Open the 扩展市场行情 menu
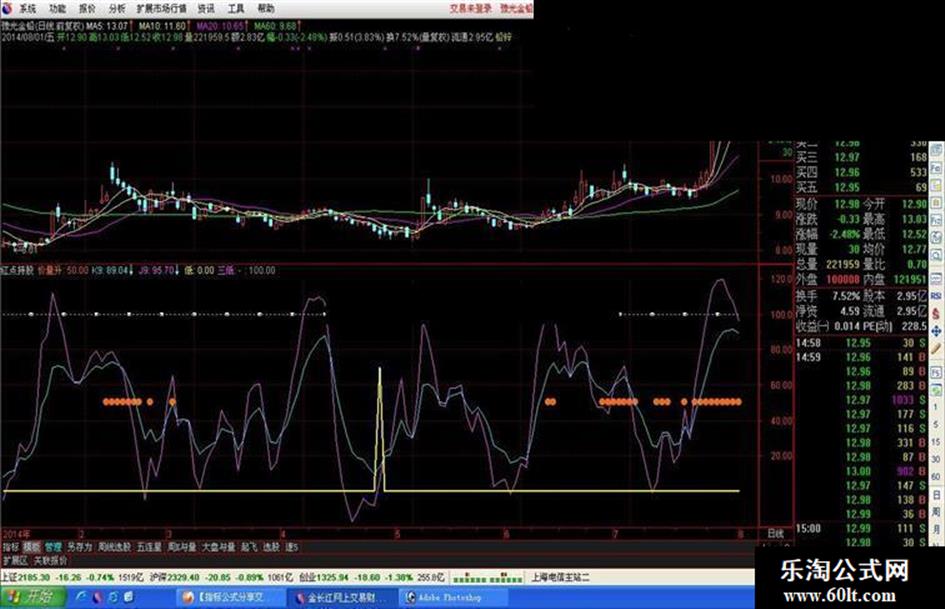 162,8
